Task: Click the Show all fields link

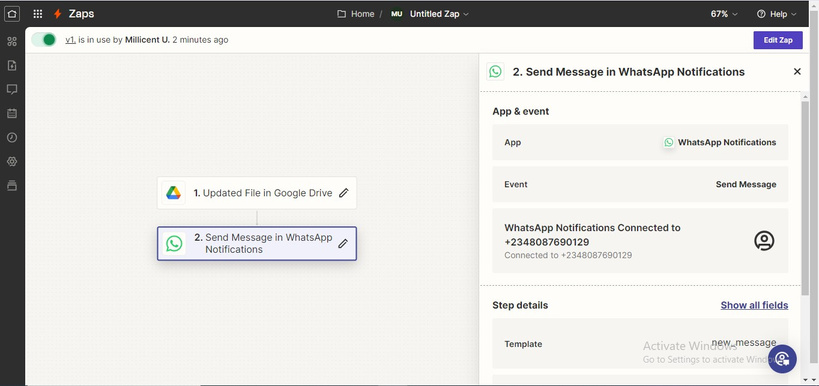Action: tap(754, 305)
